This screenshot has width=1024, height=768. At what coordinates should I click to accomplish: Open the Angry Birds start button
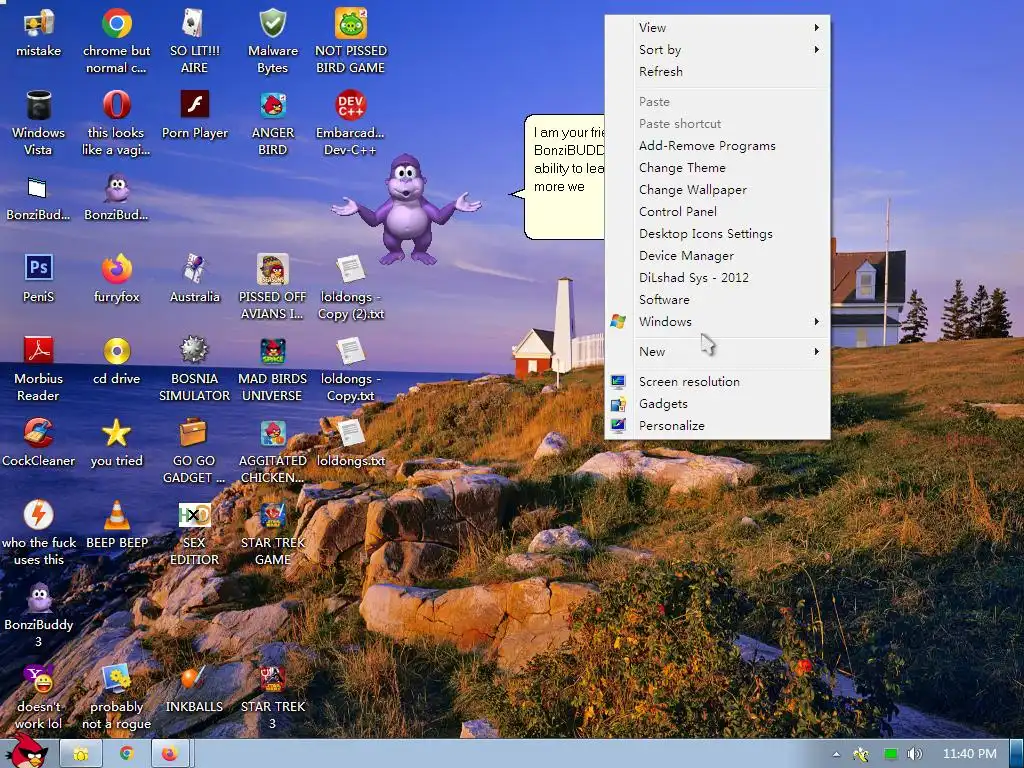coord(26,752)
